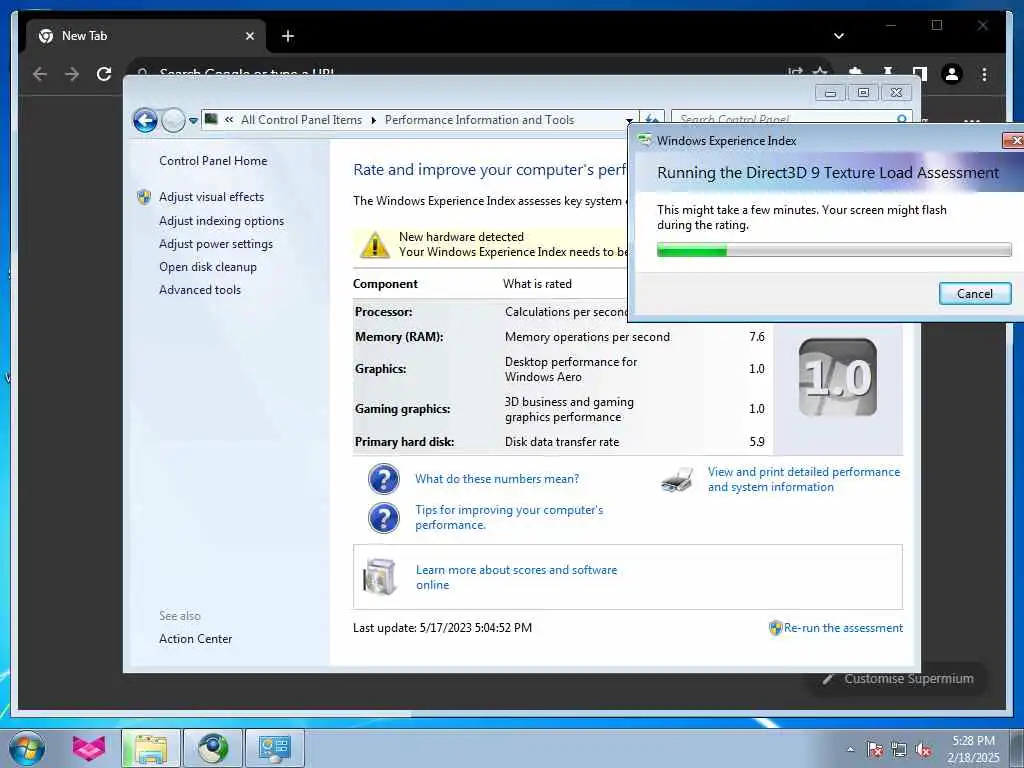Click the 1.0 base score badge
This screenshot has width=1024, height=768.
point(838,377)
